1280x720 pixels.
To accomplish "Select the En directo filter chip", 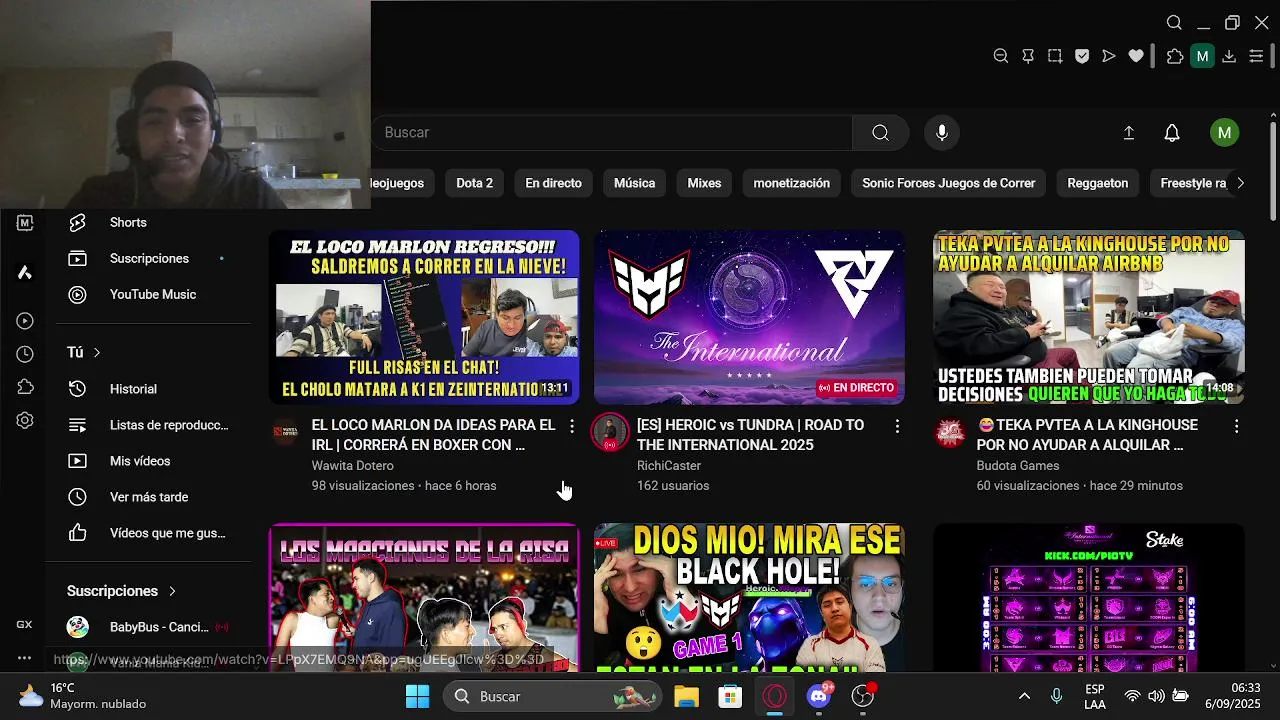I will (553, 183).
